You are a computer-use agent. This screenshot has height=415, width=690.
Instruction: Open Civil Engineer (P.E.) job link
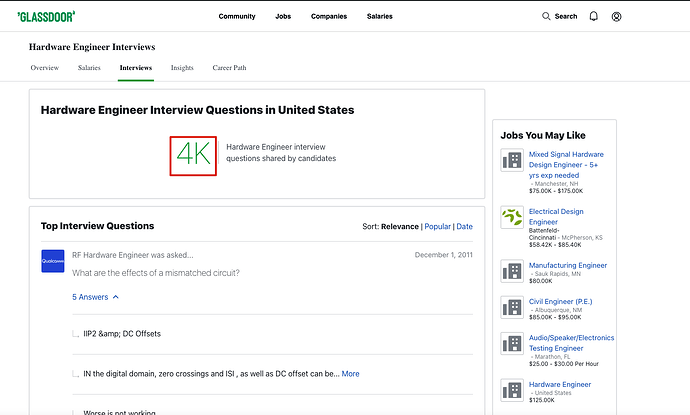[x=560, y=301]
